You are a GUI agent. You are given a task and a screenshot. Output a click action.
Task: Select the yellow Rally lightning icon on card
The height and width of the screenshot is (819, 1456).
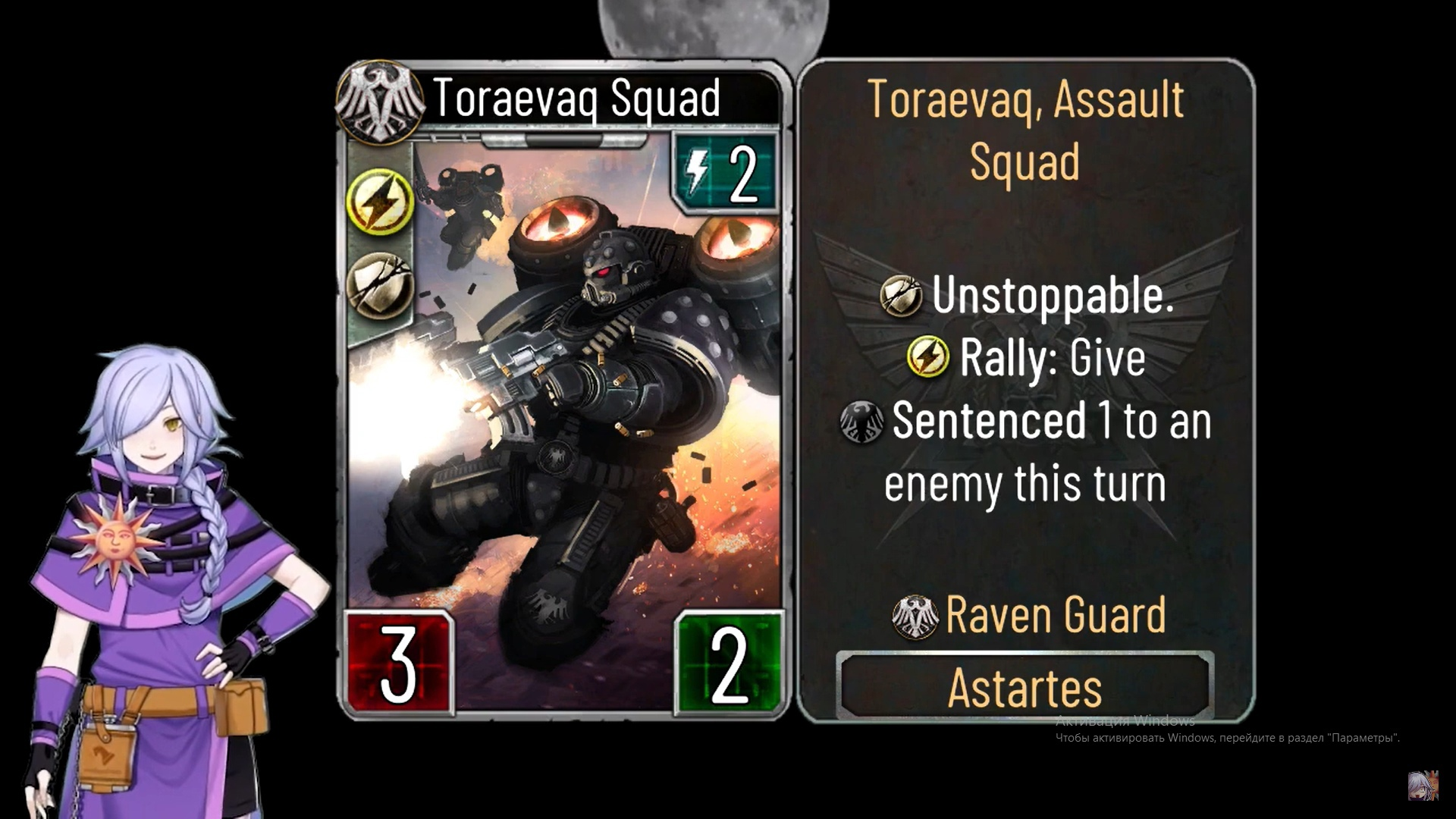tap(380, 201)
